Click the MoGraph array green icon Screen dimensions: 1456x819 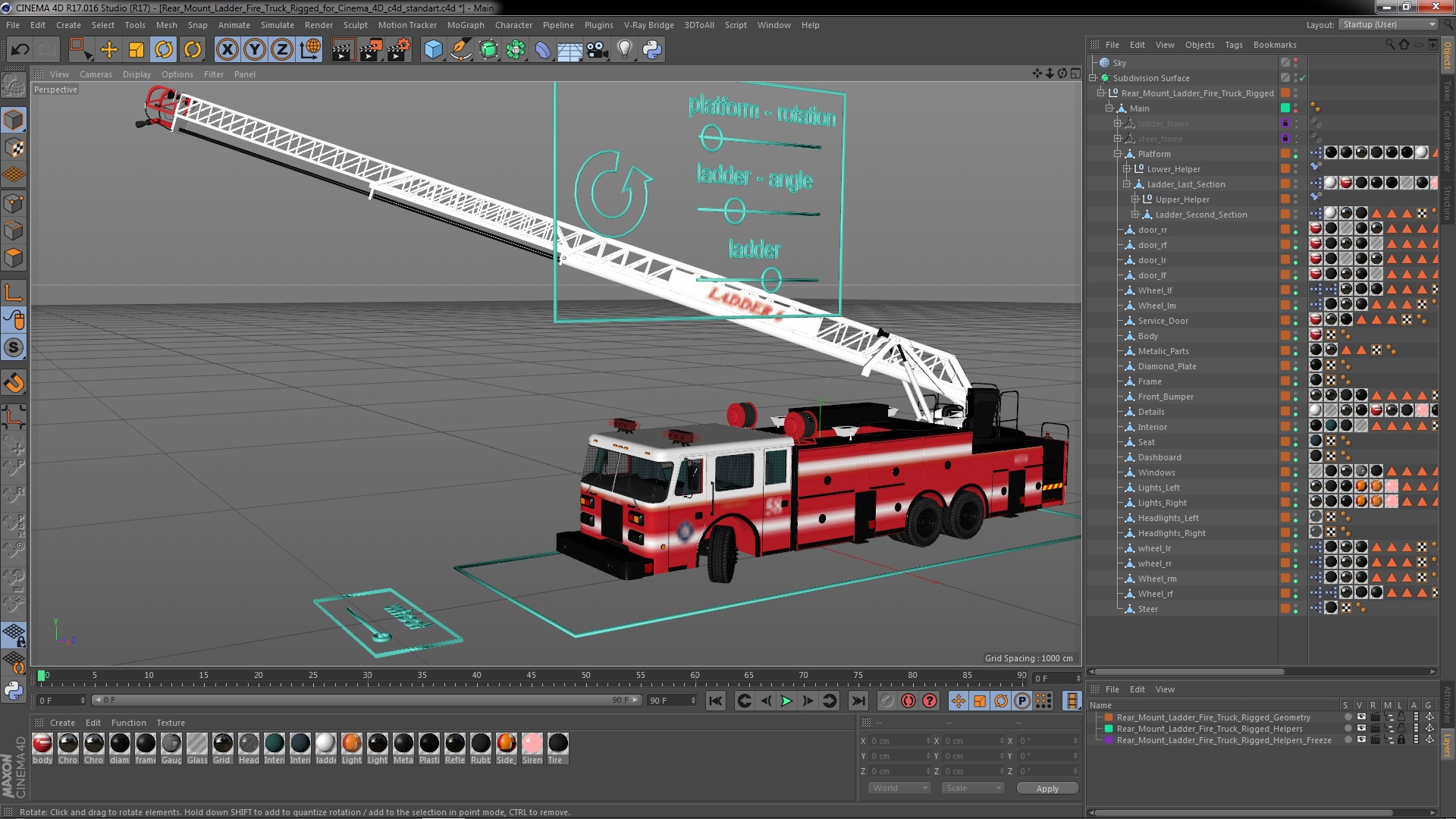tap(516, 50)
